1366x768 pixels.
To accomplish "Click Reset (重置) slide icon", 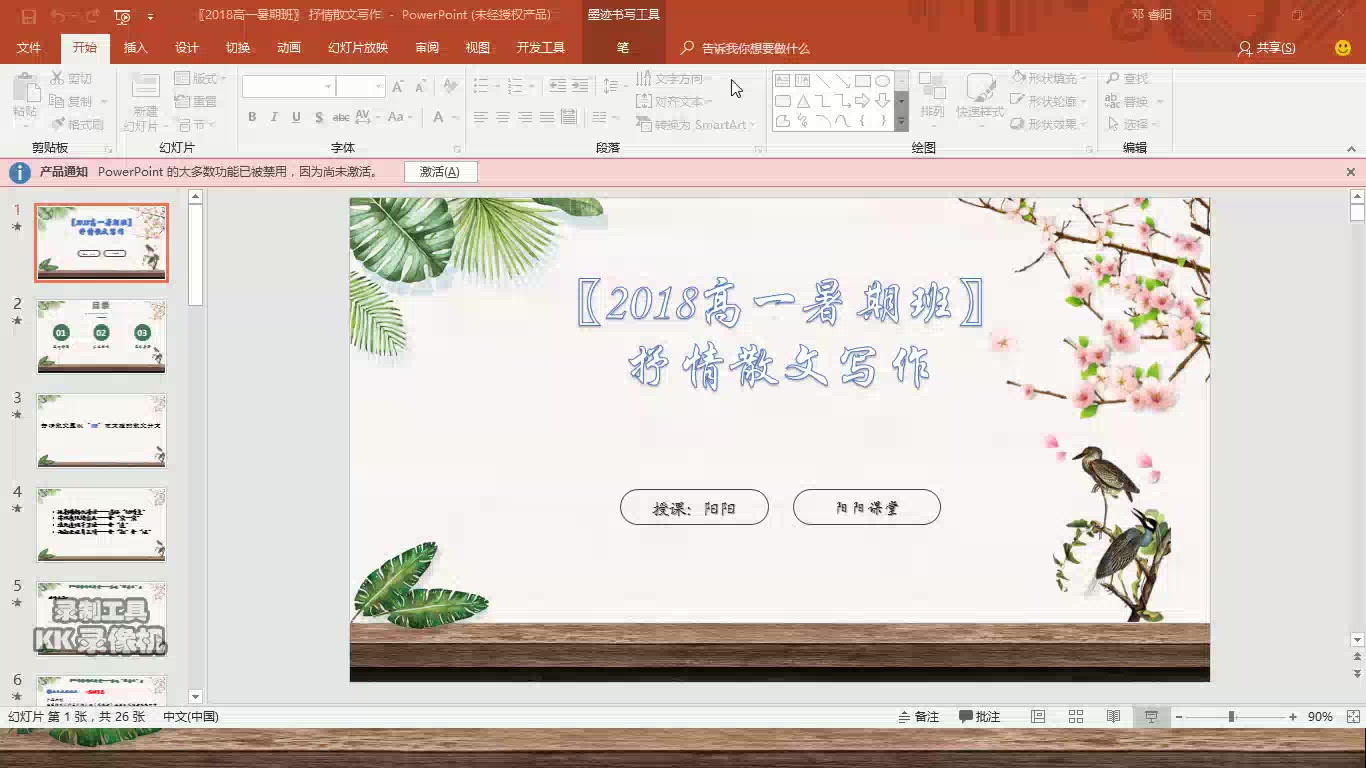I will click(x=182, y=101).
